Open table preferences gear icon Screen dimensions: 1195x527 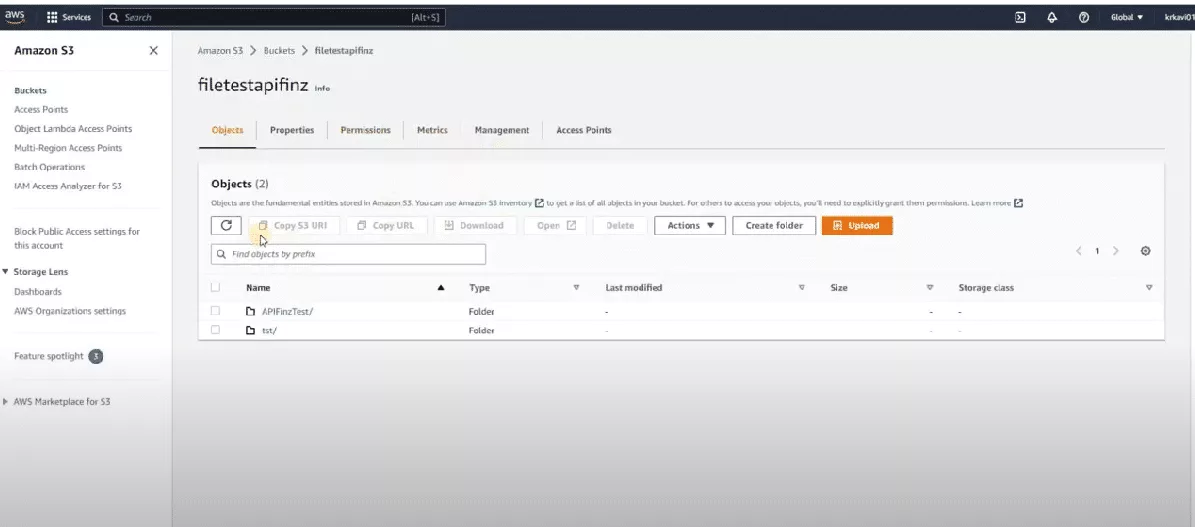point(1145,251)
